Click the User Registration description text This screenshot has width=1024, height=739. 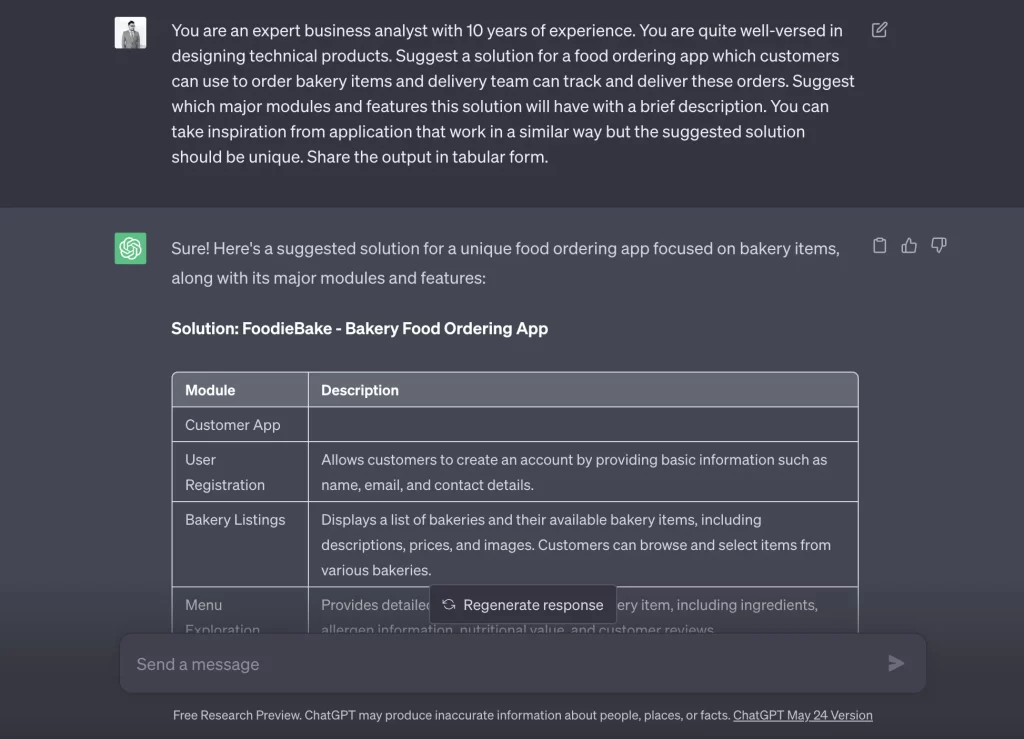(x=574, y=472)
